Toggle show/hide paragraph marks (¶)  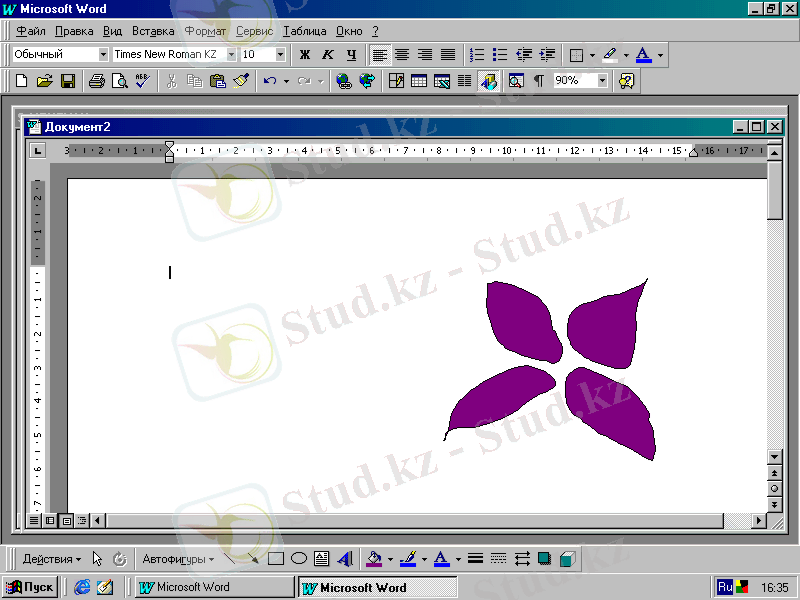coord(539,81)
